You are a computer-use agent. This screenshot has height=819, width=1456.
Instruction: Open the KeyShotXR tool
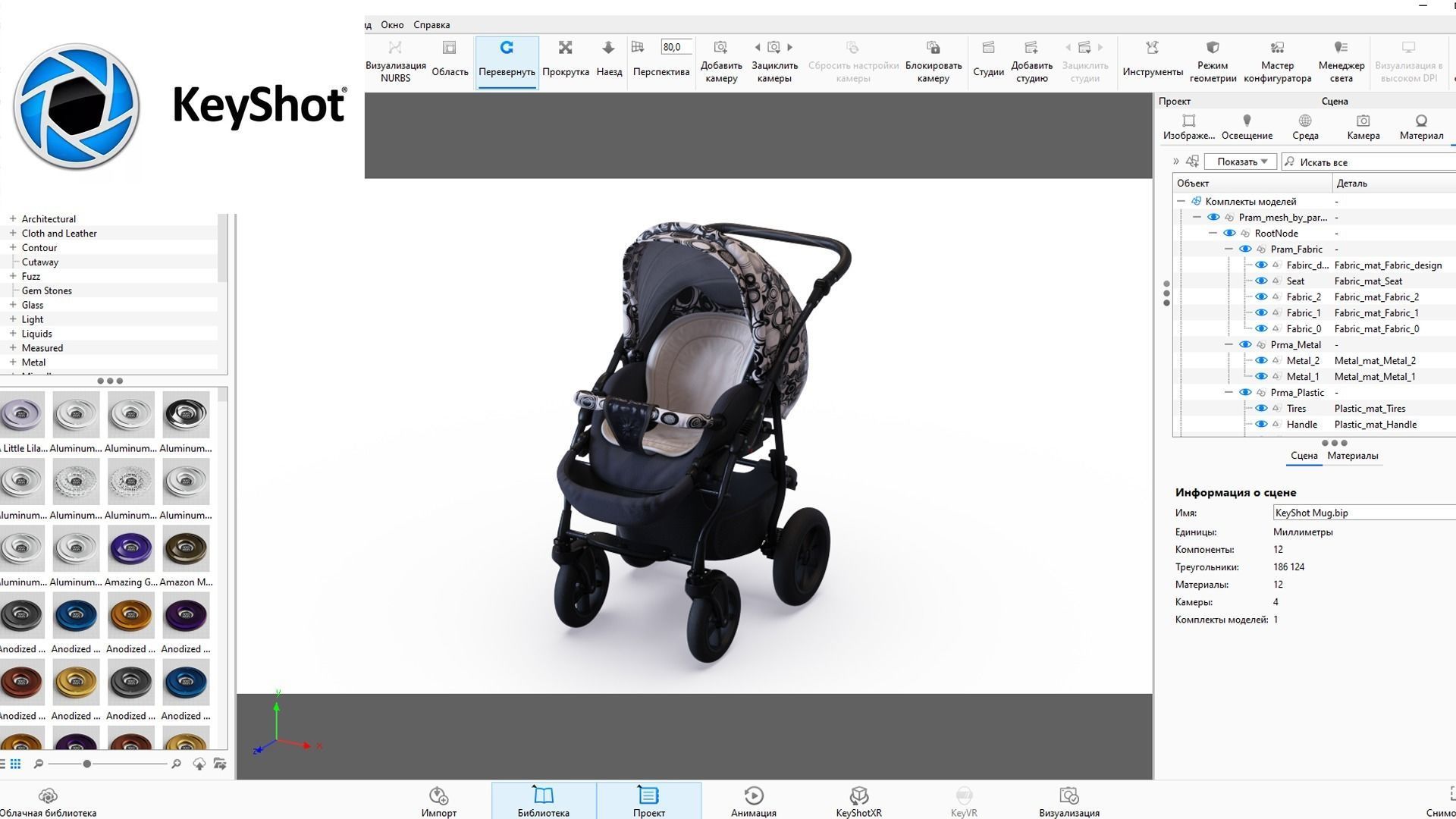(858, 802)
